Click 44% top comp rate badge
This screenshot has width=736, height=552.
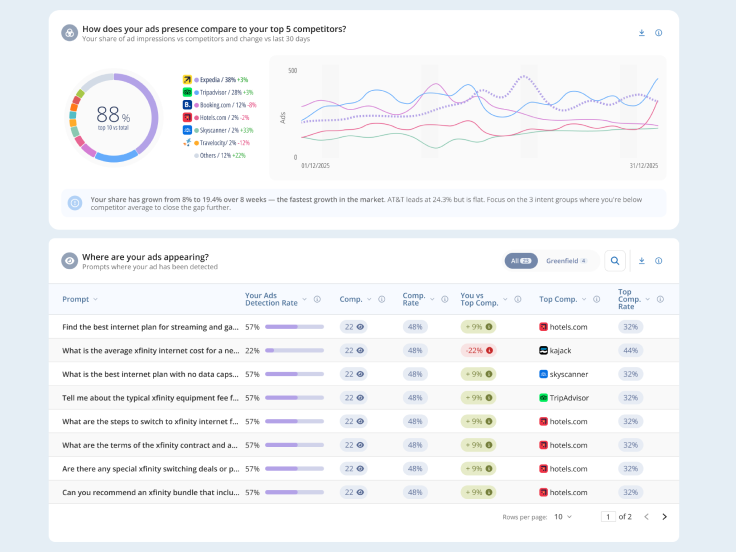tap(630, 351)
